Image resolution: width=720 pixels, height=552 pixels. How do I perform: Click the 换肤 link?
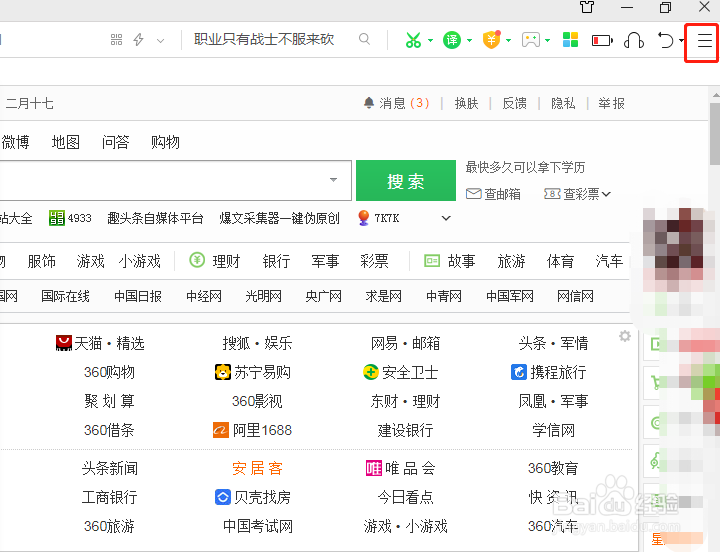[467, 103]
